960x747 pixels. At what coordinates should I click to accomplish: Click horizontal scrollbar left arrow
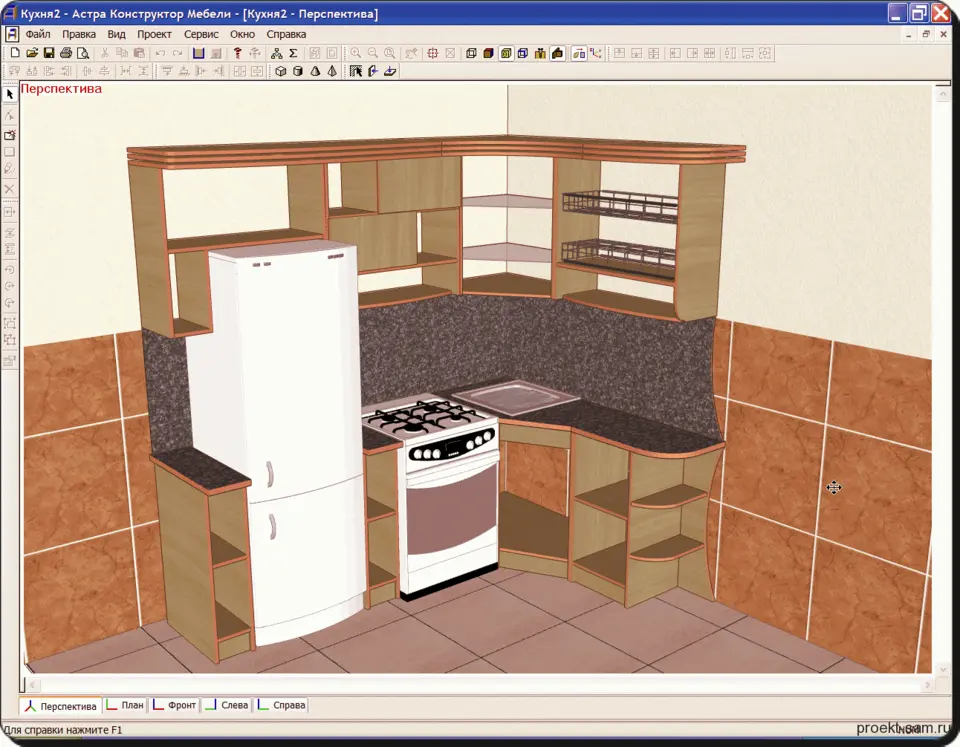coord(32,685)
